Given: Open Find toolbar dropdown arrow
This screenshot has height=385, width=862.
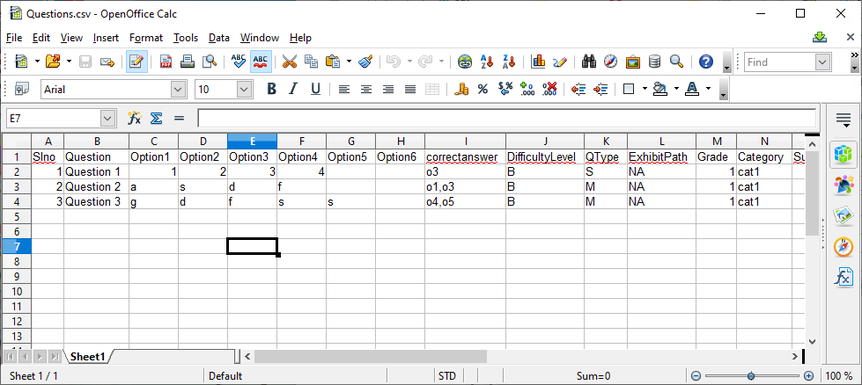Looking at the screenshot, I should pos(823,62).
